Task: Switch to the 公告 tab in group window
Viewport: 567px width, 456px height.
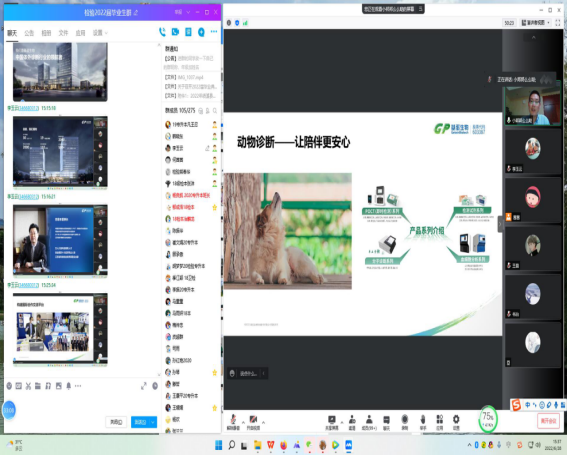Action: pos(29,33)
